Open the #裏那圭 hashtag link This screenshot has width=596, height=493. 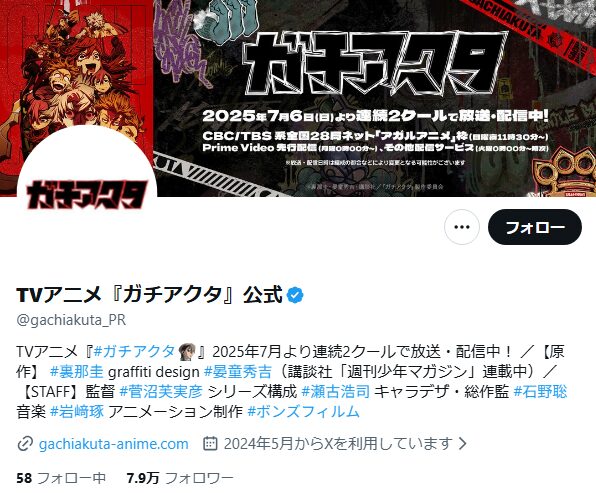(76, 372)
